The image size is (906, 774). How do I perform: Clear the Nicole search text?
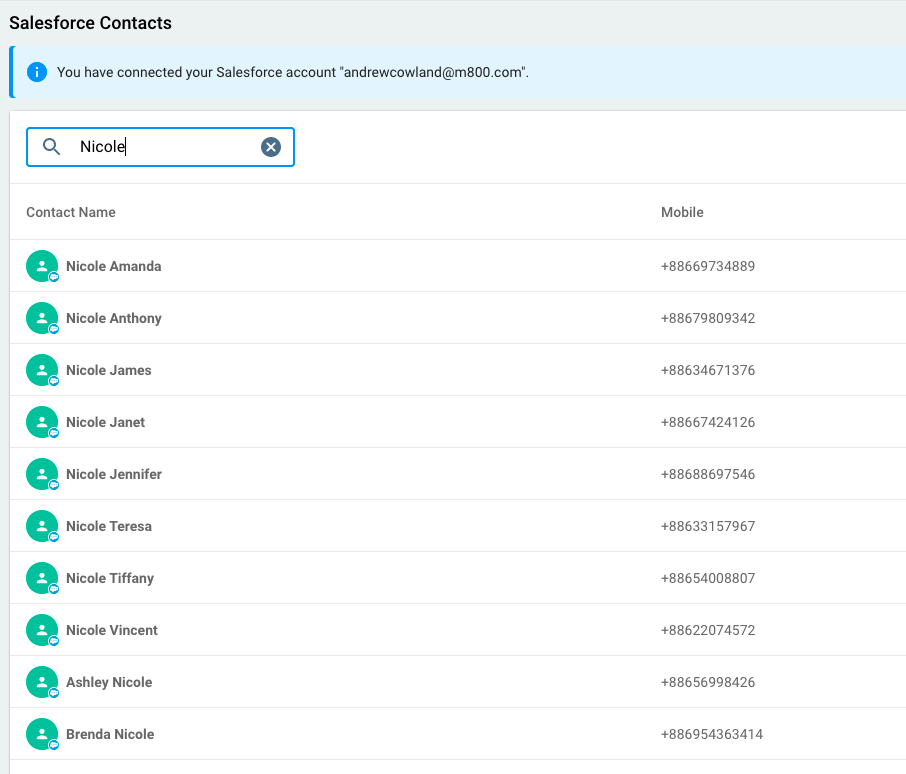[271, 147]
